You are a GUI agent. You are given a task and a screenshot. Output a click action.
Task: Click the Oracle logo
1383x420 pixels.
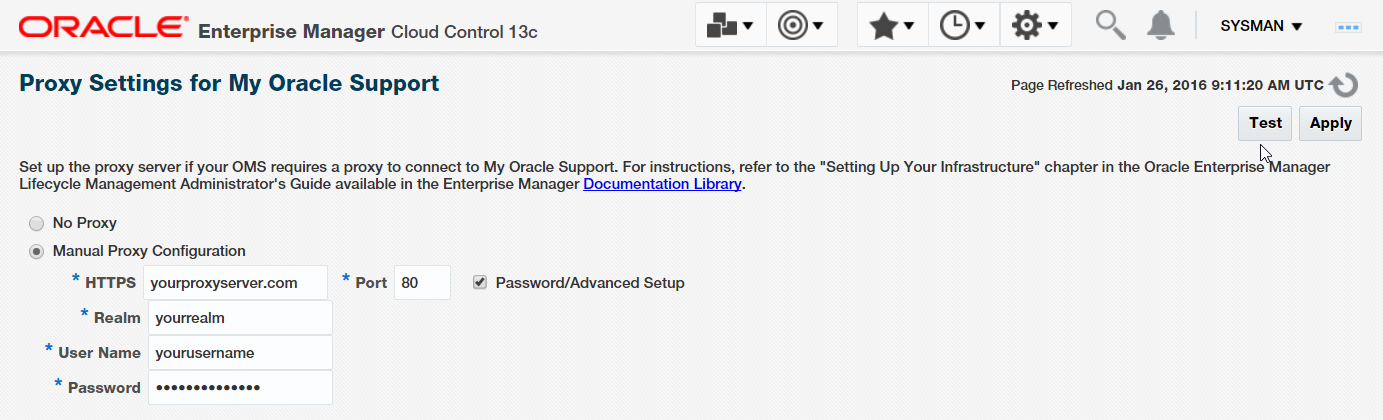(x=103, y=26)
